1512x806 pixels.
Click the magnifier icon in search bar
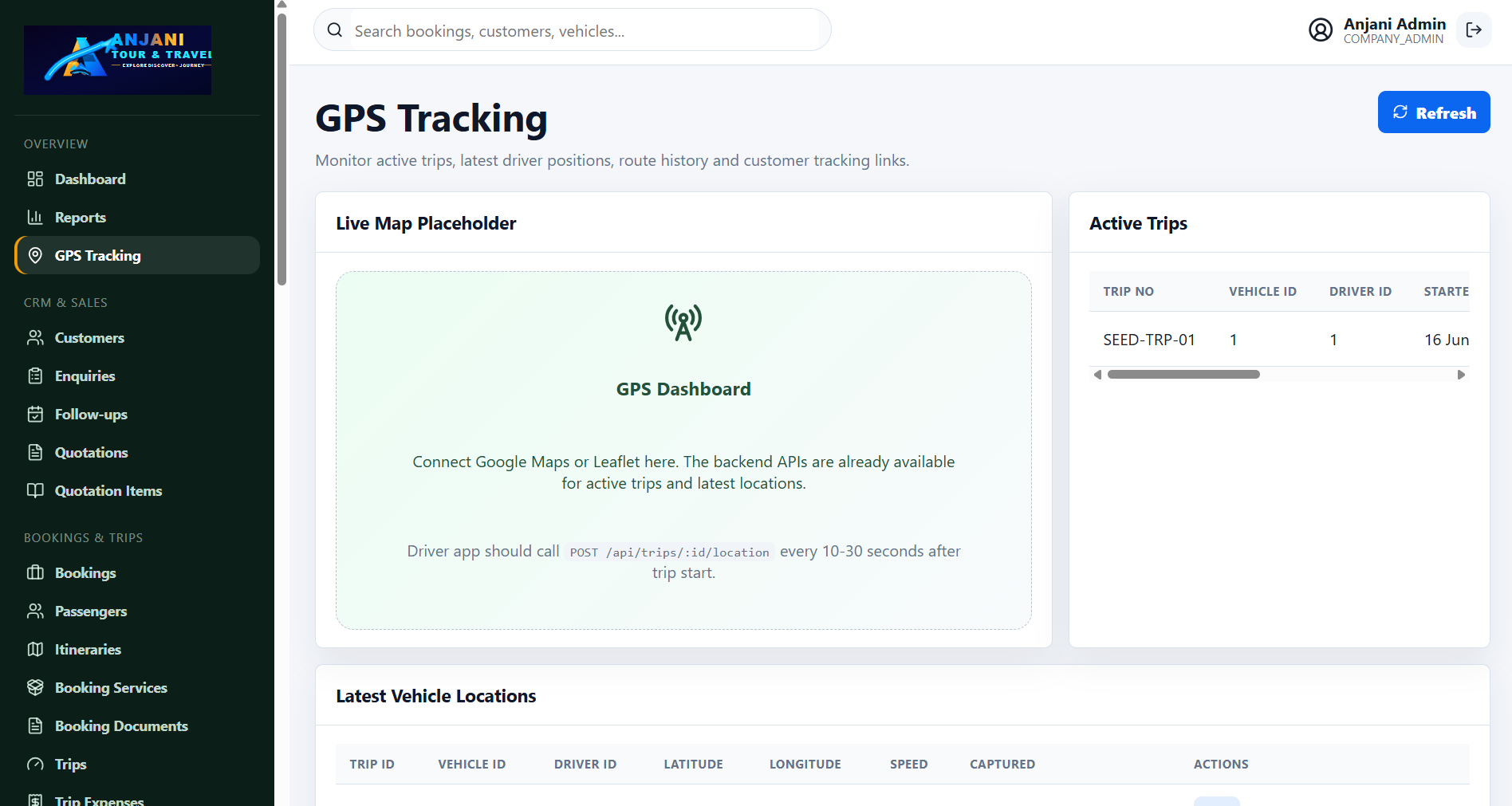(335, 30)
